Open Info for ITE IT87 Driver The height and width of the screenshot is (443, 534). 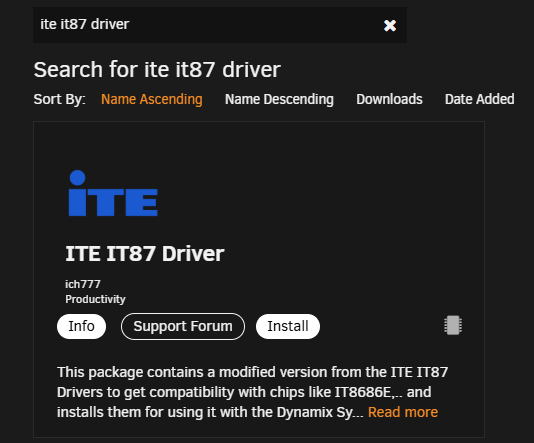click(81, 326)
